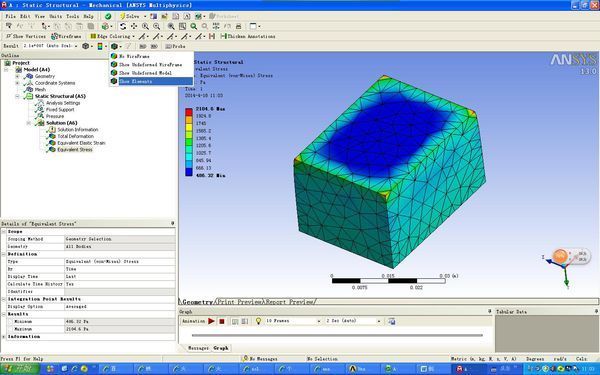Collapse the Solution (A6) node

[29, 123]
